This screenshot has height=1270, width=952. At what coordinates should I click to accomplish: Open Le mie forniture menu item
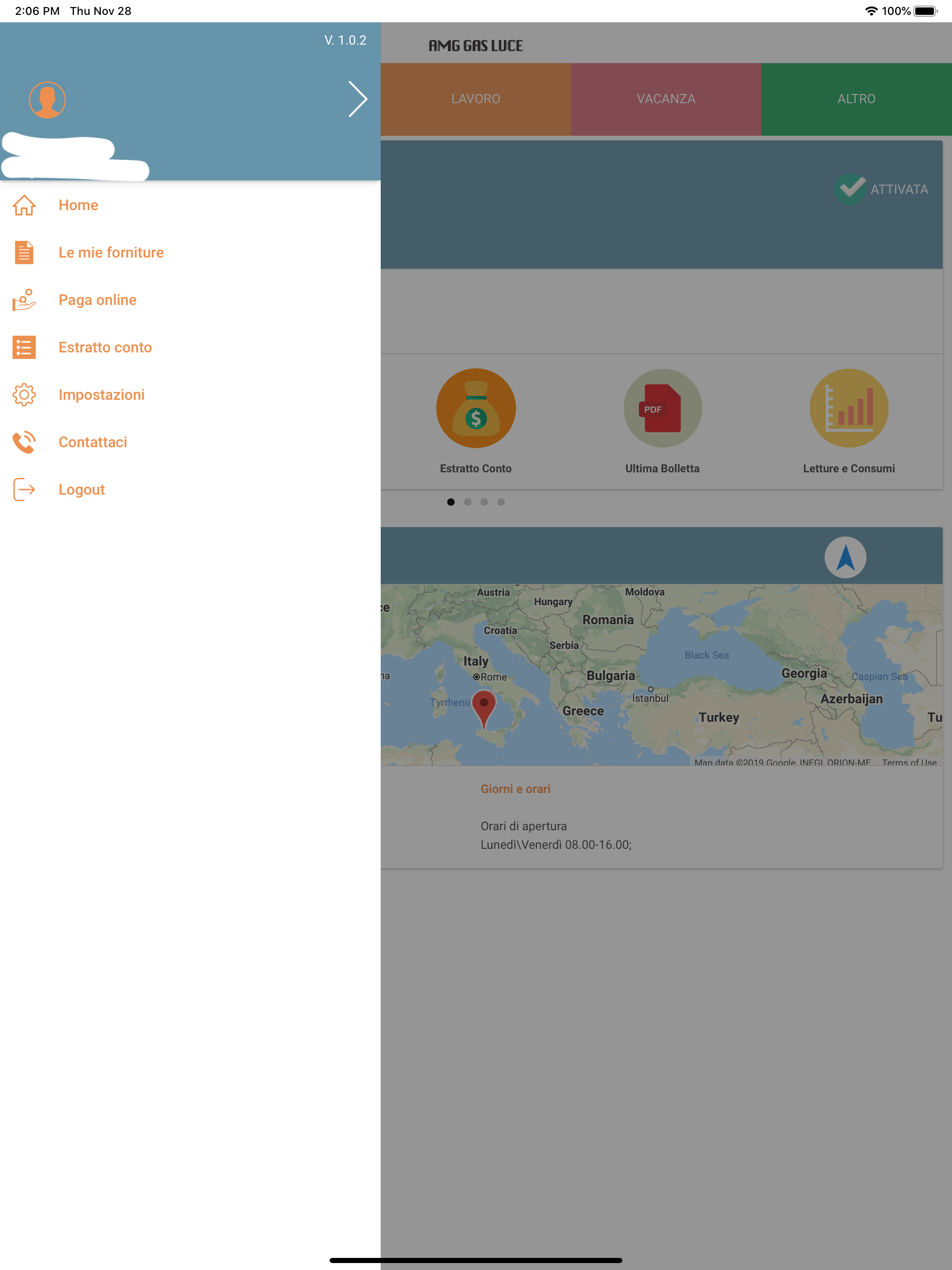[111, 252]
